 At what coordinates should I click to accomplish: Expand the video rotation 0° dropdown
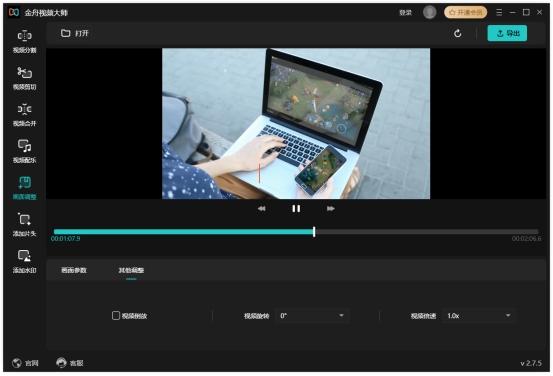(x=312, y=316)
